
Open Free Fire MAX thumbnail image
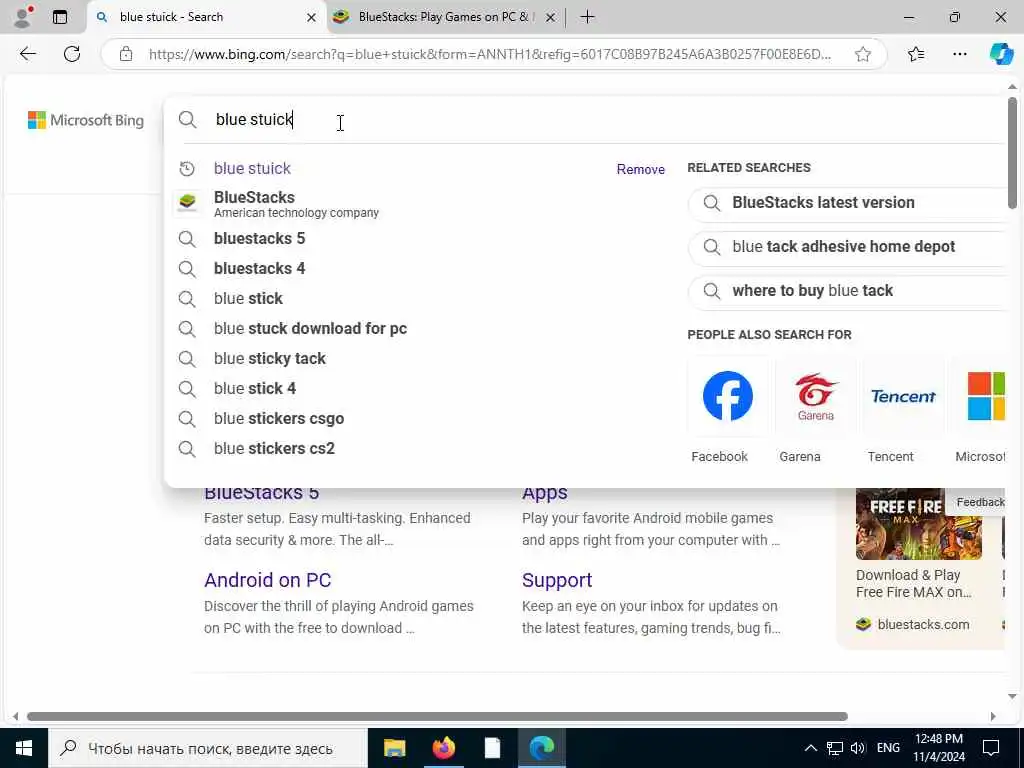pos(918,524)
